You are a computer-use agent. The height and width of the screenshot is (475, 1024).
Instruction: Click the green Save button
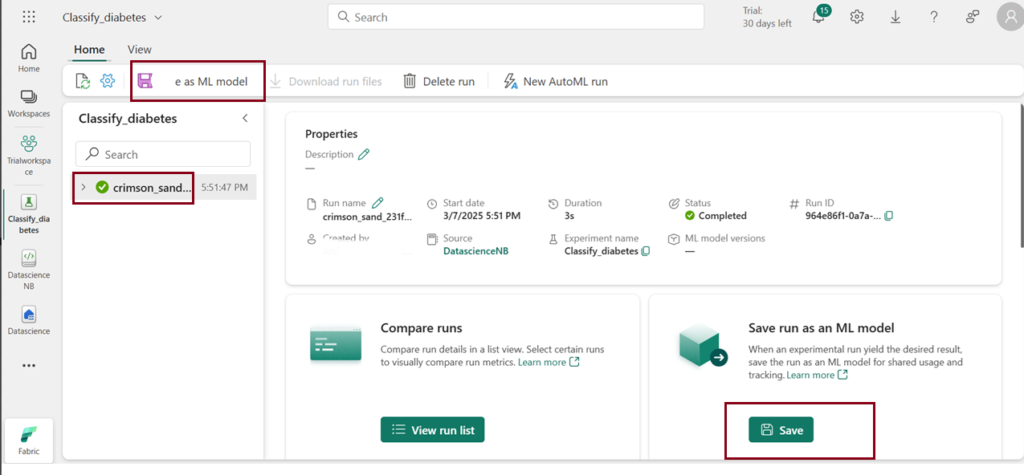[781, 430]
